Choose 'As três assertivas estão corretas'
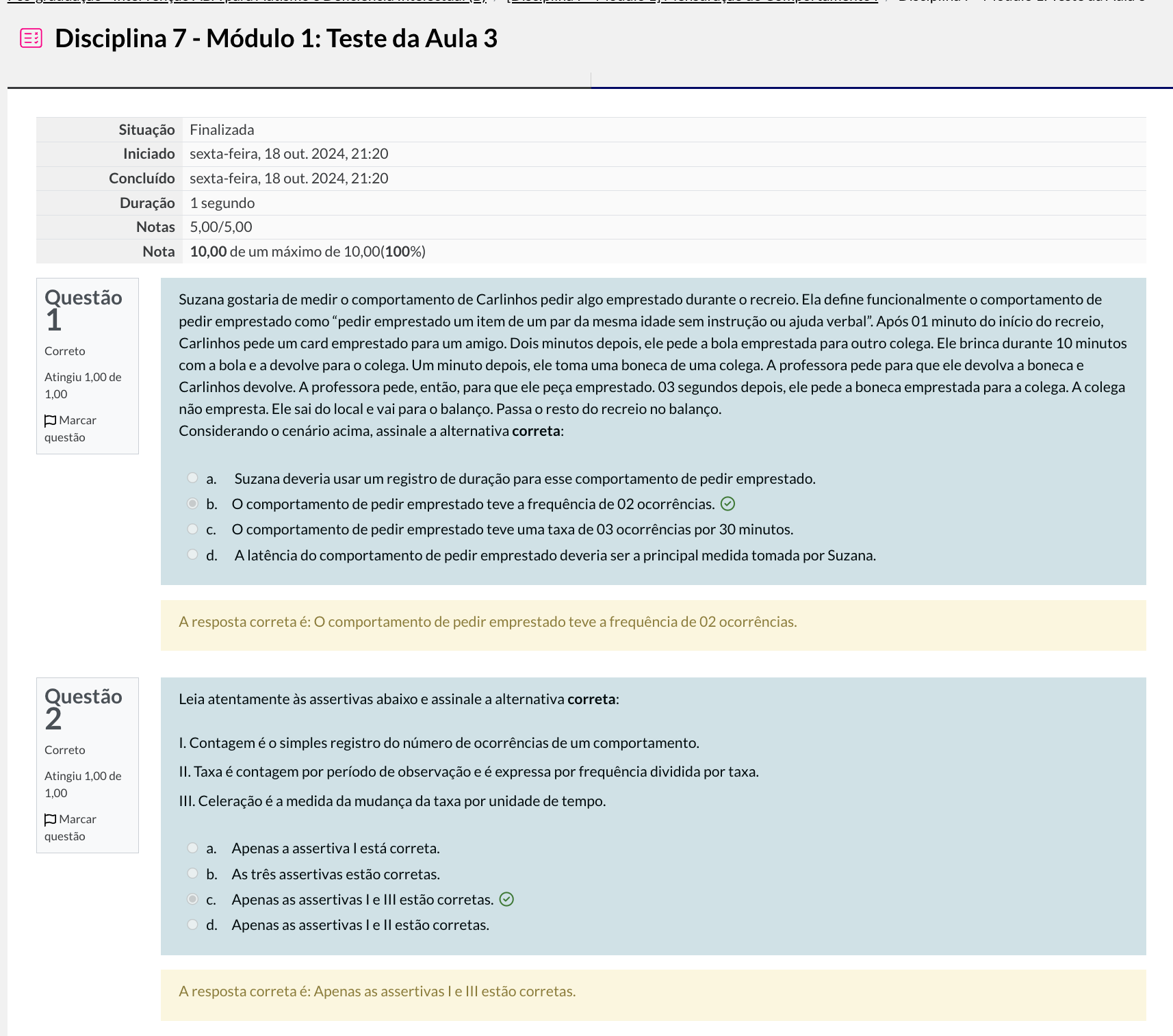Screen dimensions: 1173x1036 [192, 873]
